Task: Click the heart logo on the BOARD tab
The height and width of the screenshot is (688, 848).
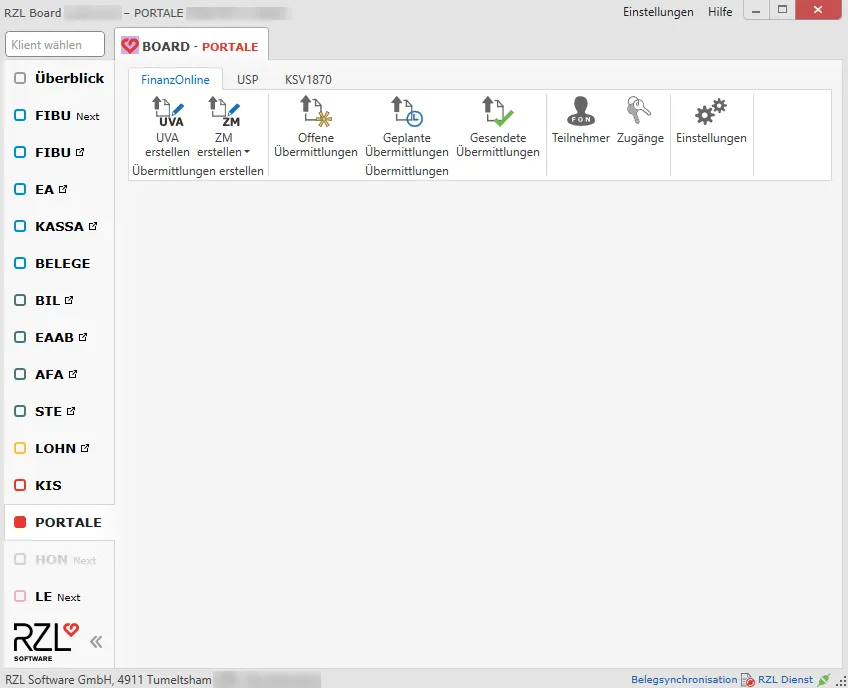Action: (x=130, y=46)
